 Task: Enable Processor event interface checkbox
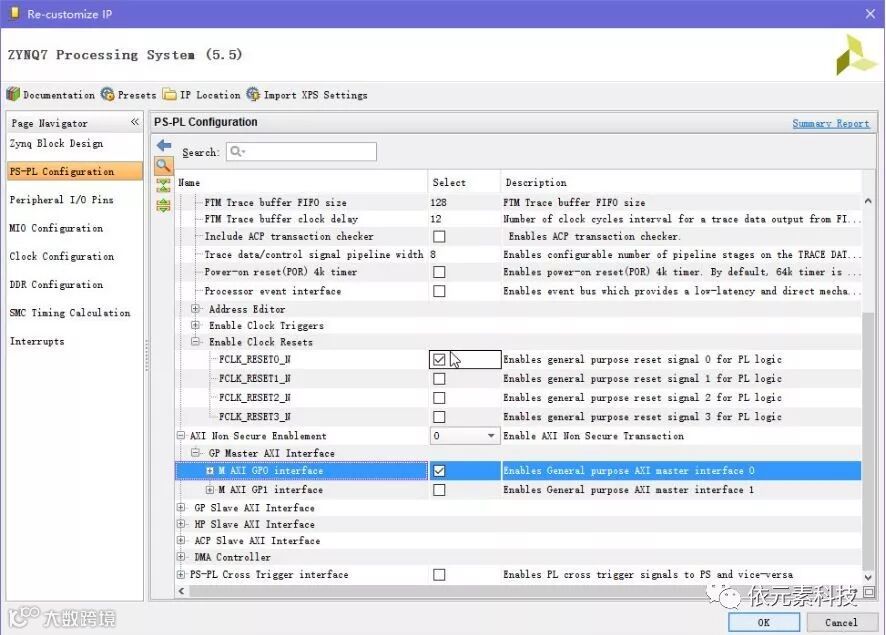pyautogui.click(x=439, y=291)
